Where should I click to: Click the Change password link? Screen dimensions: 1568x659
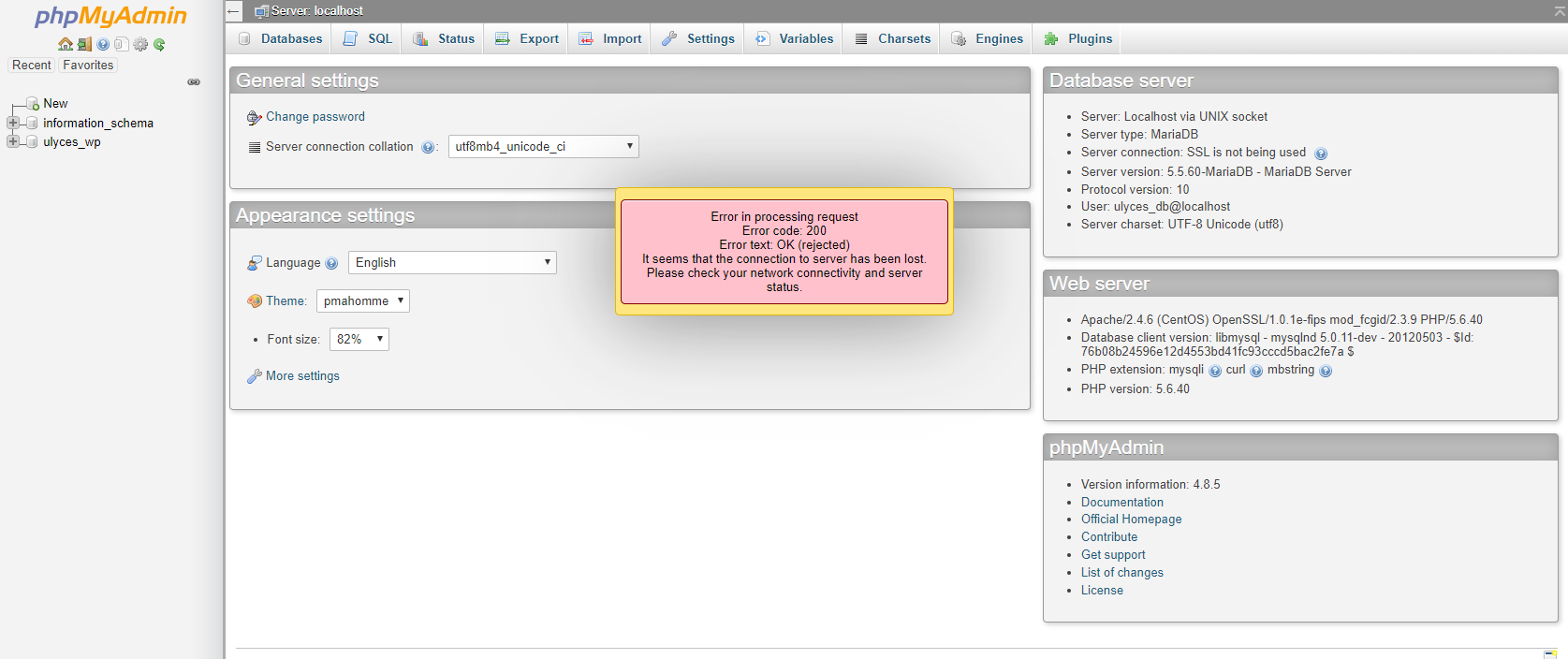point(315,117)
